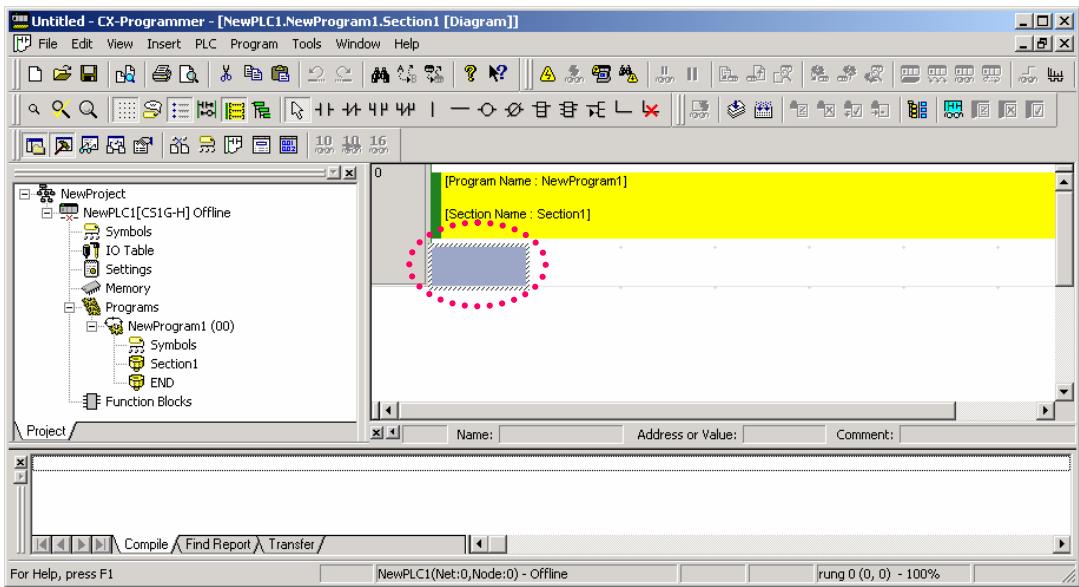The image size is (1079, 587).
Task: Zoom in with the large magnifier icon
Action: (x=88, y=109)
